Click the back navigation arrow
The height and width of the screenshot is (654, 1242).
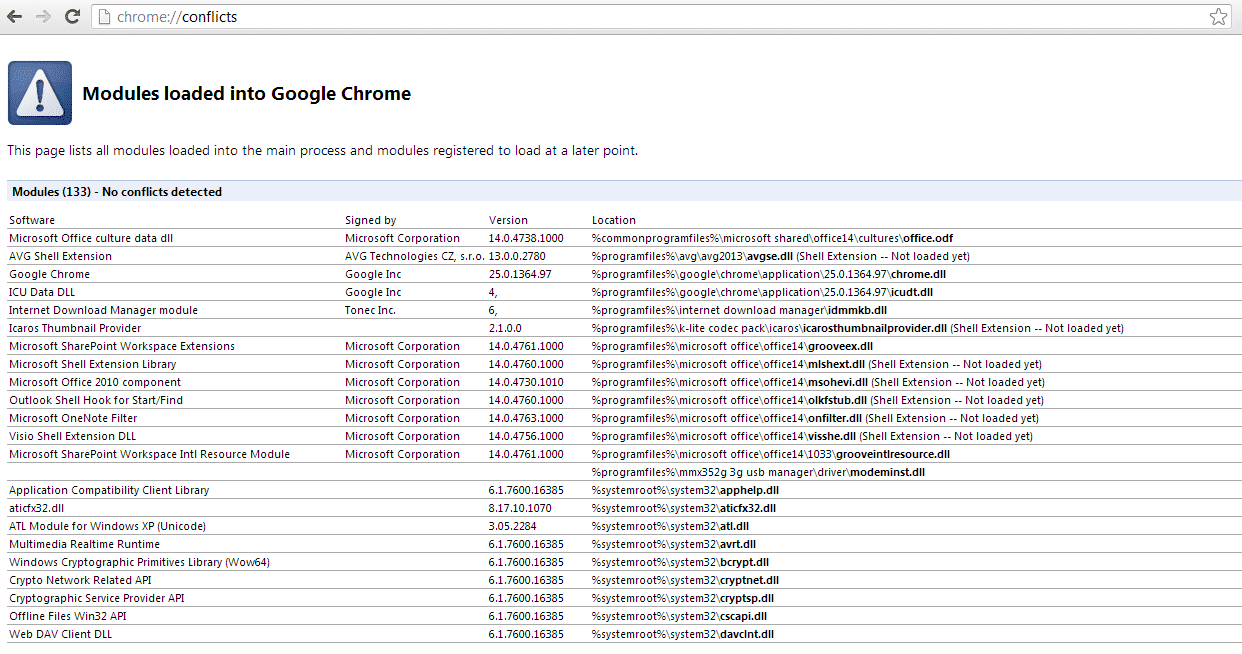click(15, 16)
